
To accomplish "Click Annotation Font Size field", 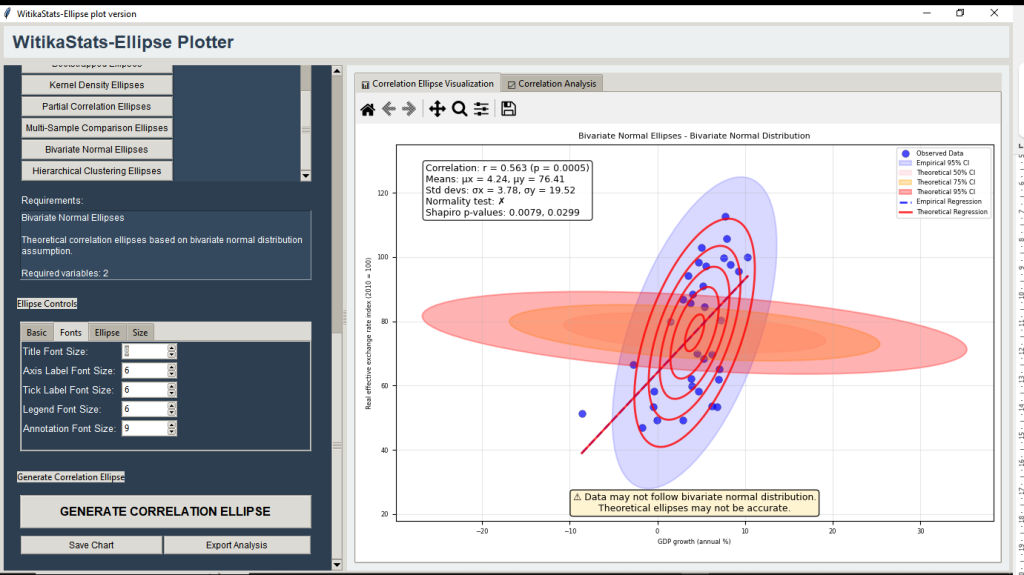I will click(x=144, y=429).
